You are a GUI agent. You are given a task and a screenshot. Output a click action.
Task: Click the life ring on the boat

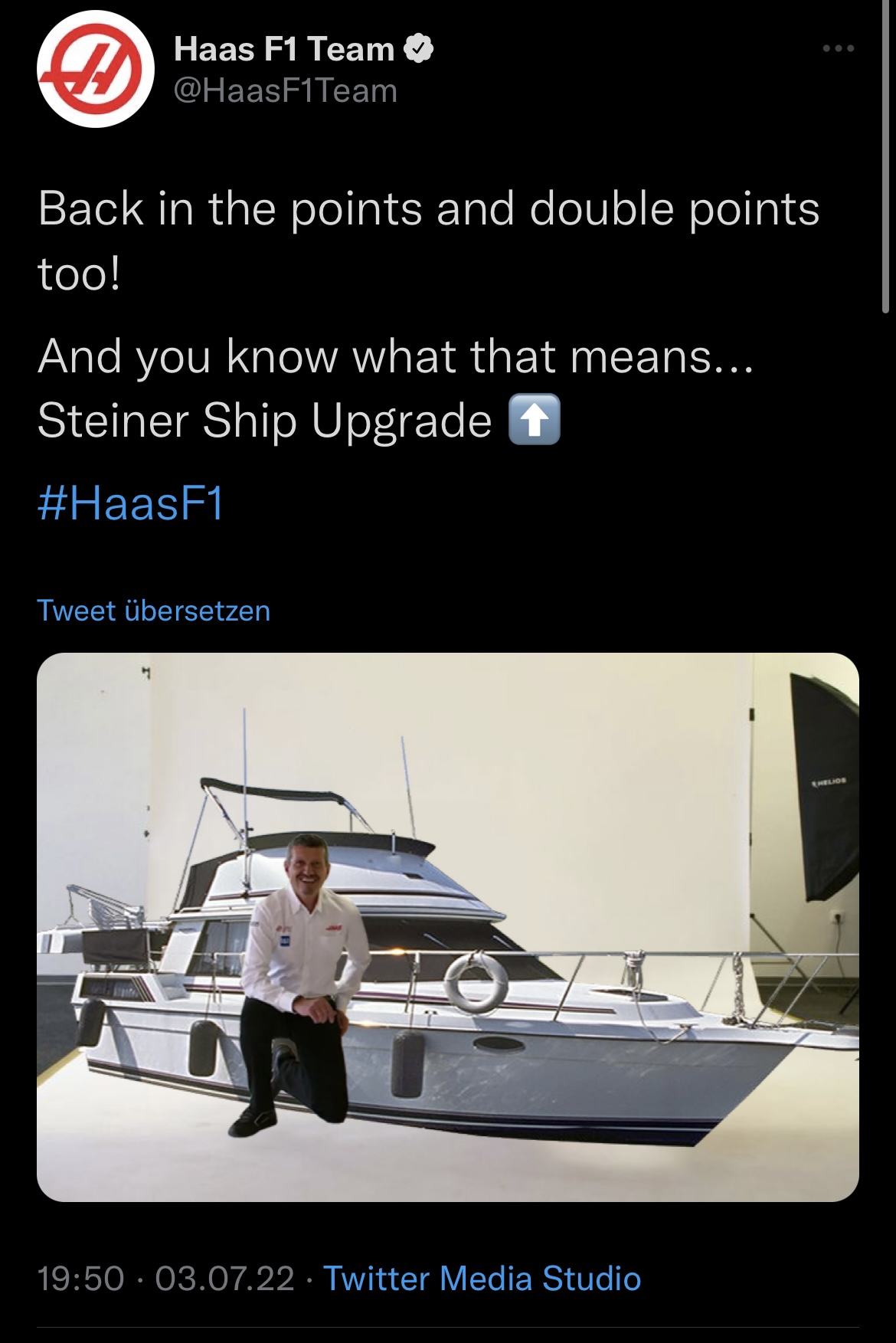click(x=478, y=981)
